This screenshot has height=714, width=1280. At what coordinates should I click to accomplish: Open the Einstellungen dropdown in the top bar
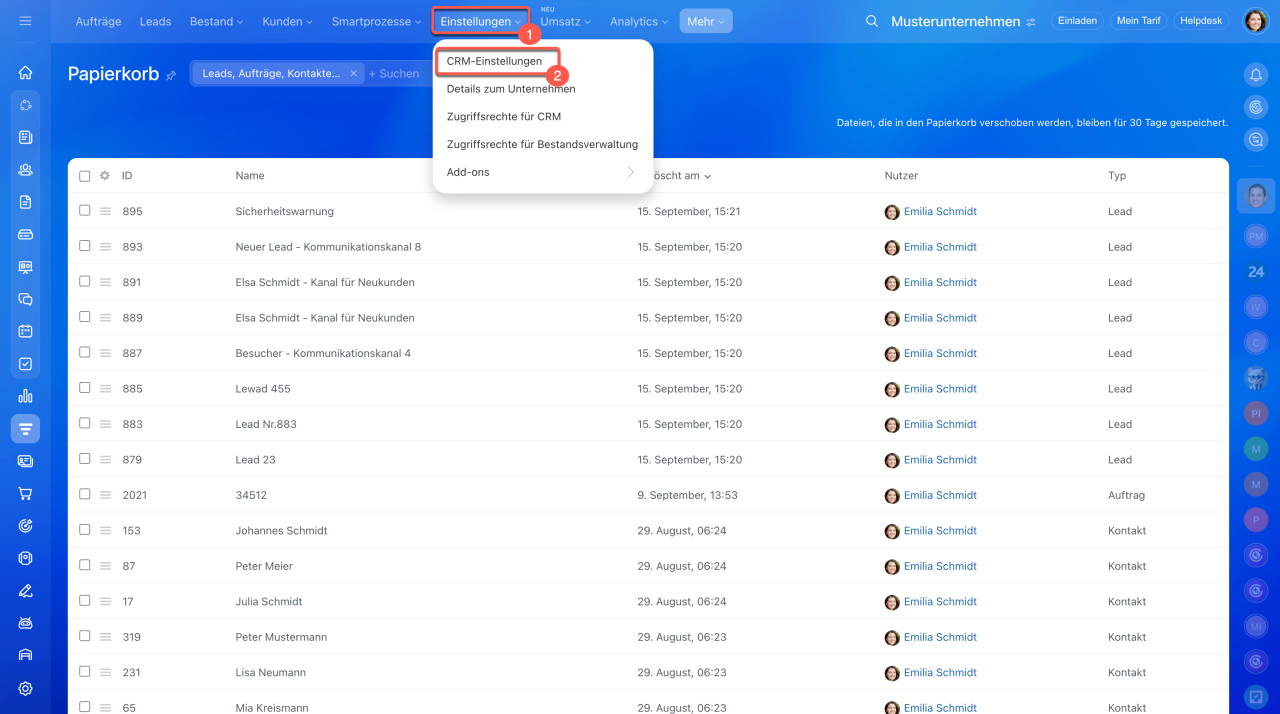pyautogui.click(x=481, y=21)
